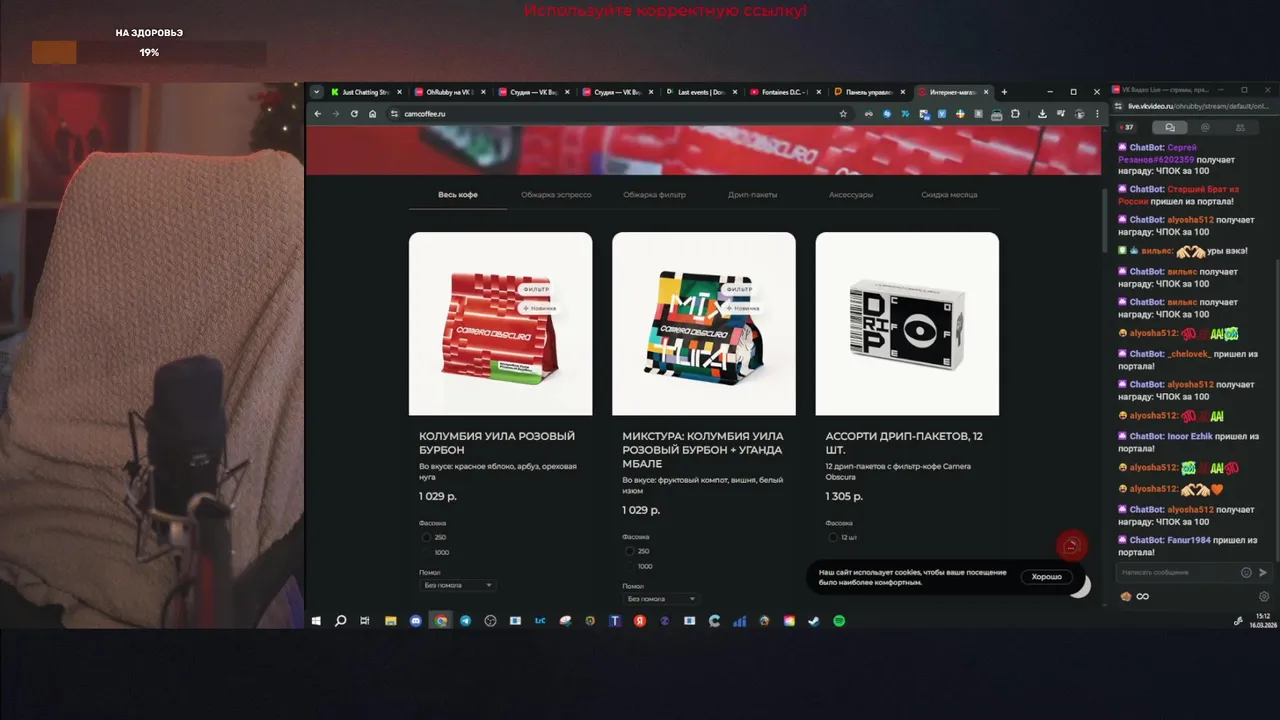The width and height of the screenshot is (1280, 720).
Task: Open Chrome extensions puzzle icon
Action: pos(1017,114)
